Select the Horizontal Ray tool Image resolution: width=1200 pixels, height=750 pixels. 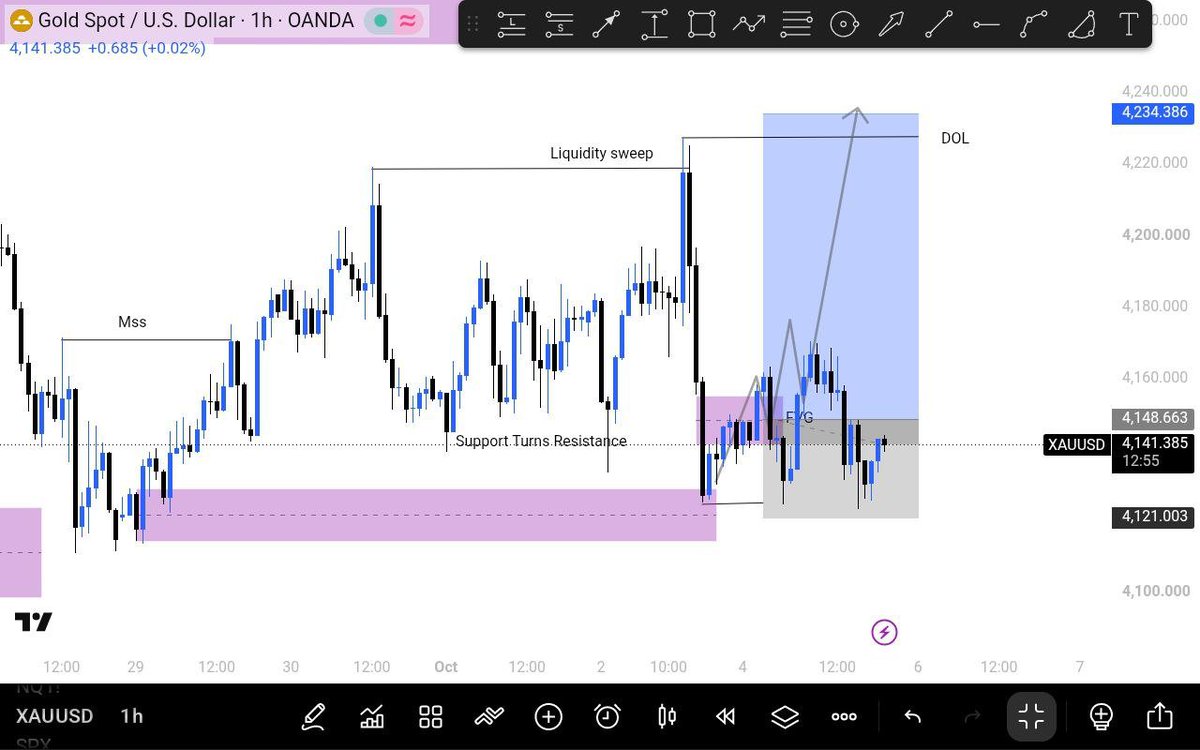[986, 24]
